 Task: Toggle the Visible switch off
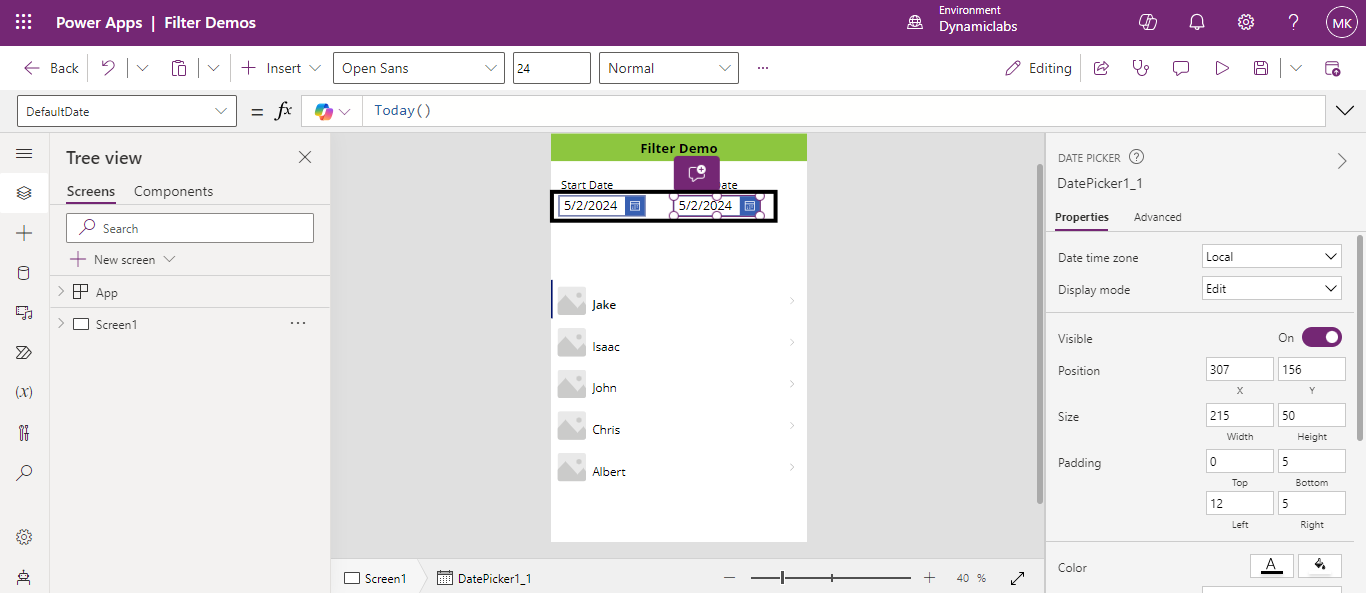coord(1321,338)
